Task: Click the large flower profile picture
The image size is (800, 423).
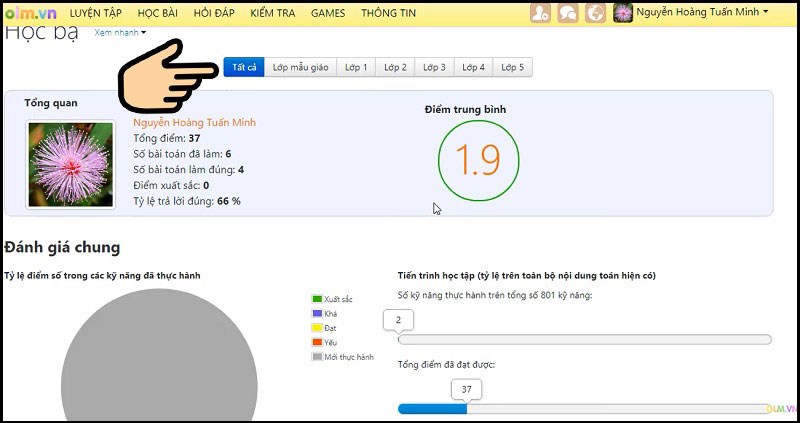Action: click(x=70, y=164)
